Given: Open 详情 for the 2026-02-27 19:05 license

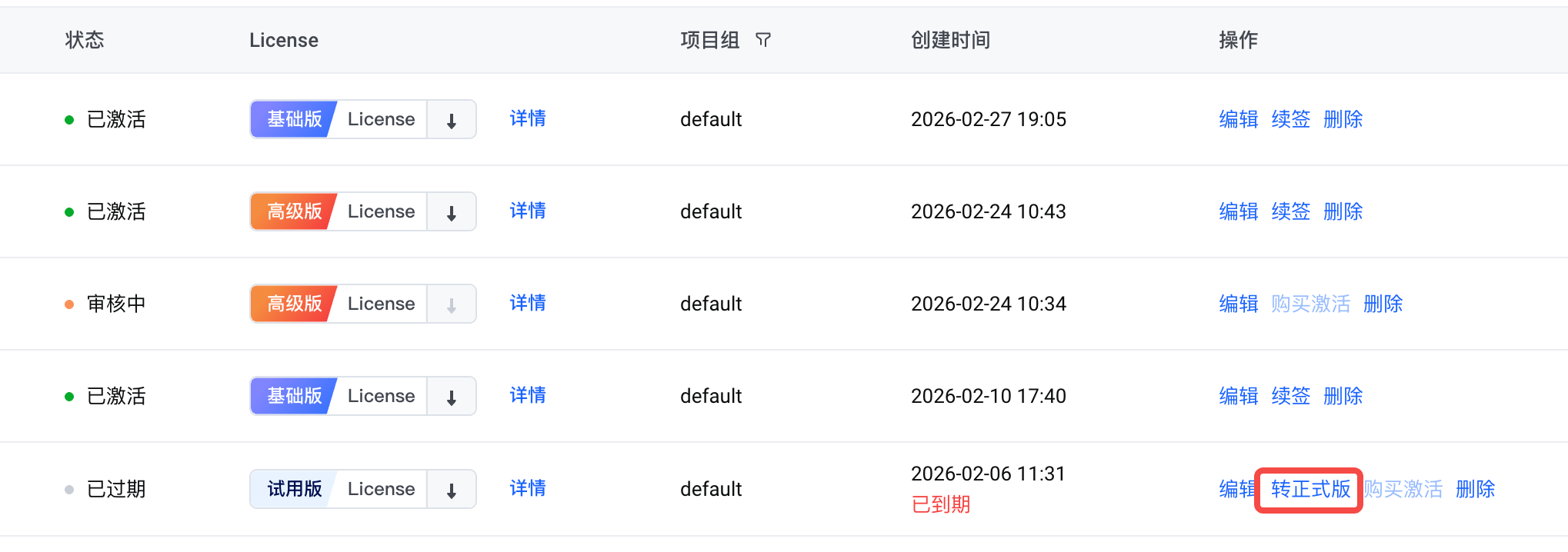Looking at the screenshot, I should (528, 118).
